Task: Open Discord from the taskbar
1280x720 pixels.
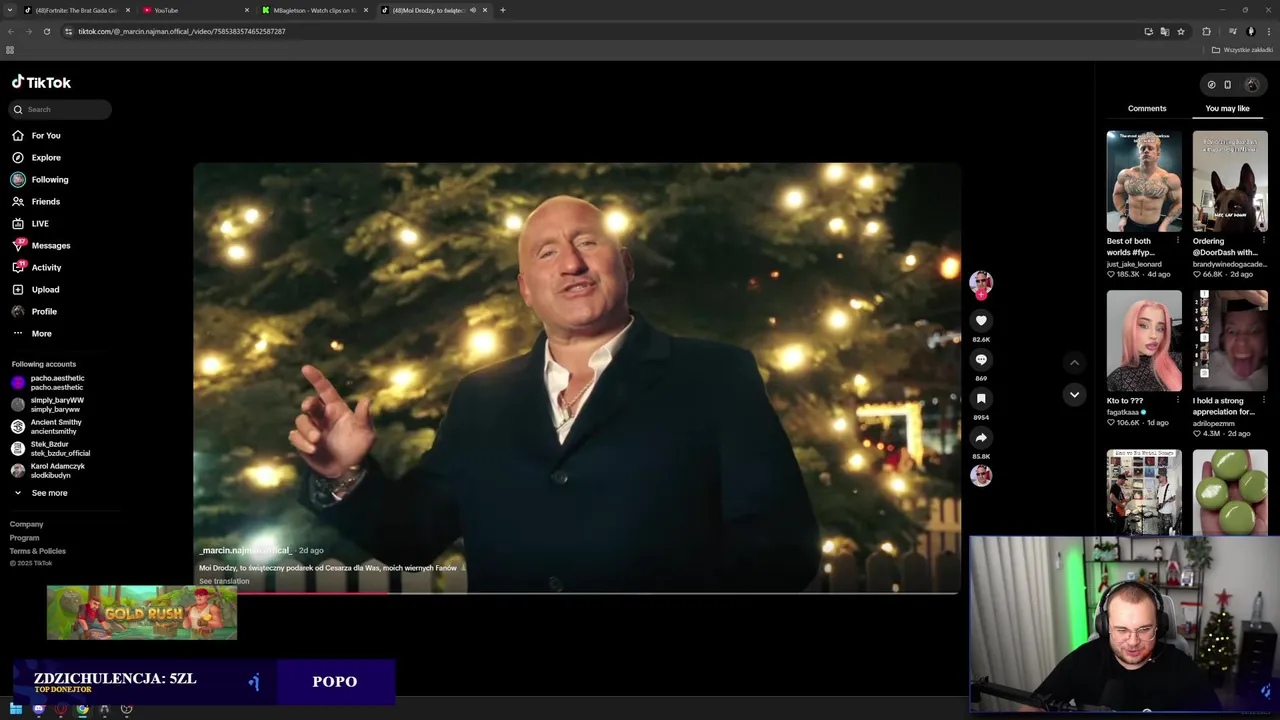Action: coord(39,709)
